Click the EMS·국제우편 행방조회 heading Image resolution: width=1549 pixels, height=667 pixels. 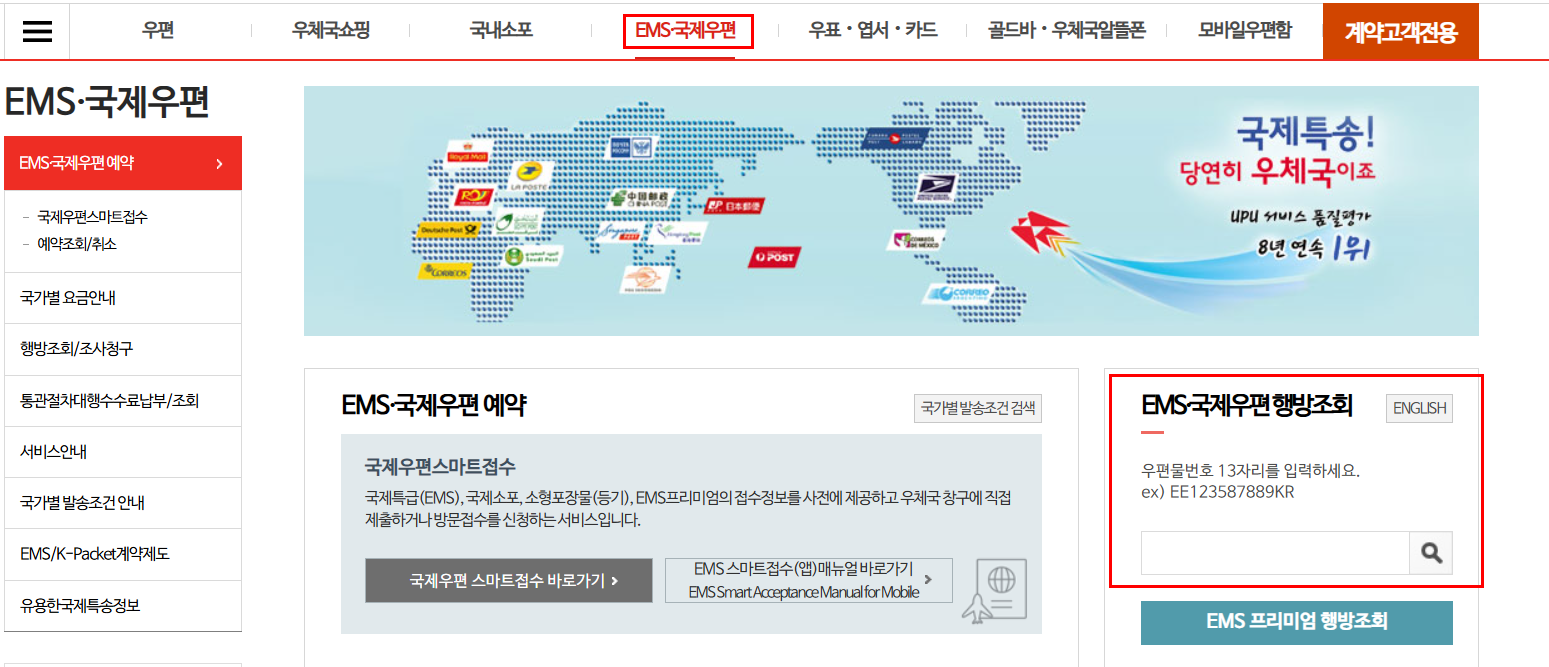pyautogui.click(x=1247, y=405)
